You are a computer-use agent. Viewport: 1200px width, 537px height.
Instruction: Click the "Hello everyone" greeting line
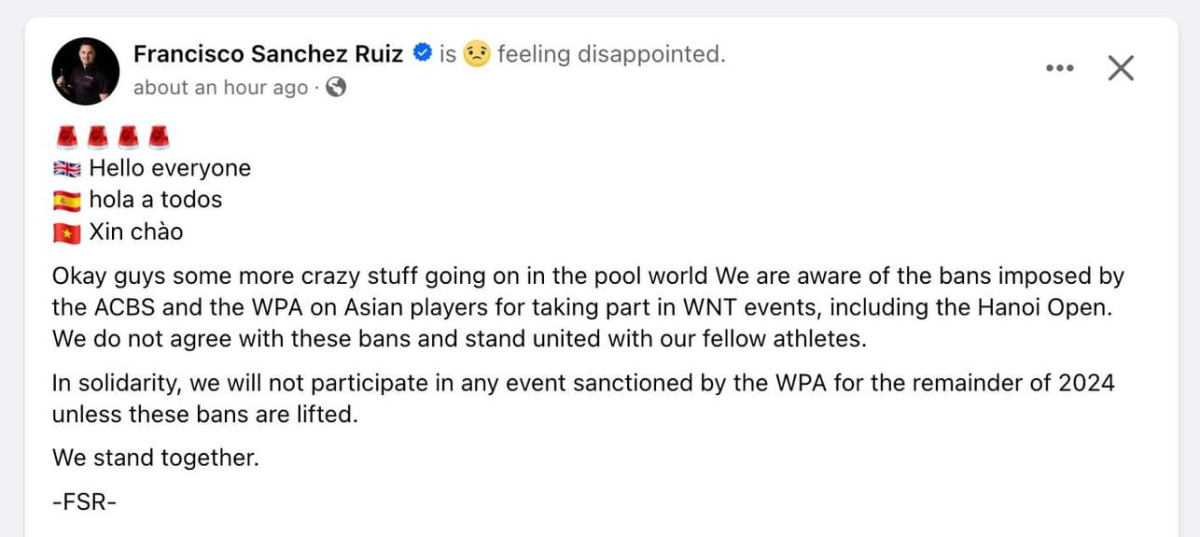[170, 168]
